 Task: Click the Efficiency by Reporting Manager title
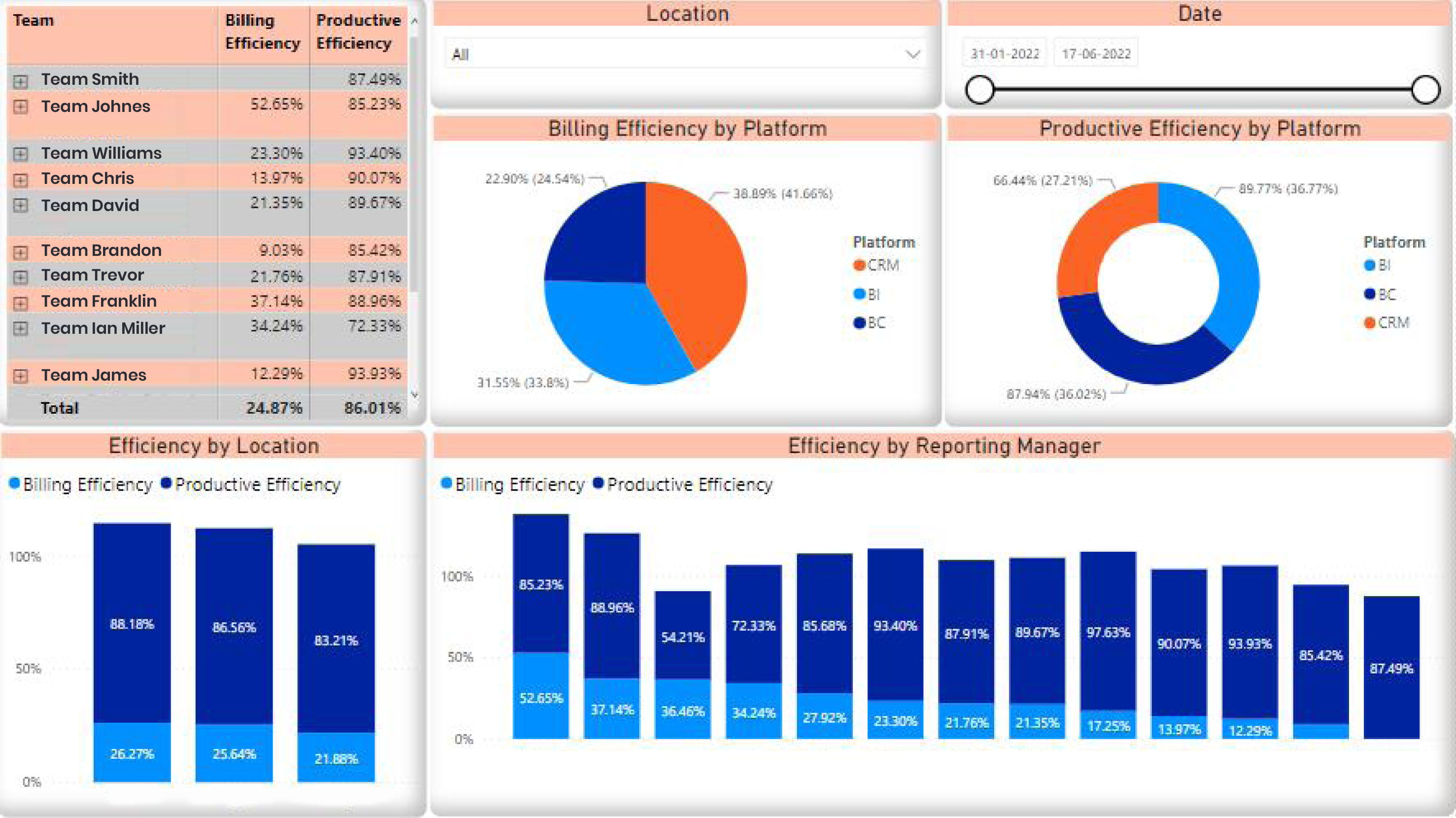(x=944, y=446)
